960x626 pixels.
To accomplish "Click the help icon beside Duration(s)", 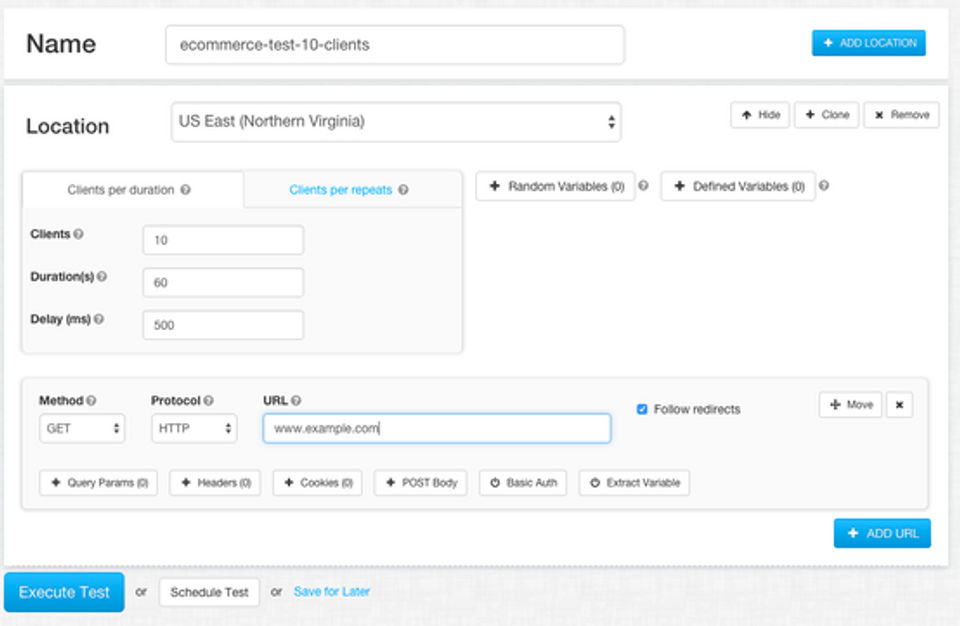I will 102,277.
